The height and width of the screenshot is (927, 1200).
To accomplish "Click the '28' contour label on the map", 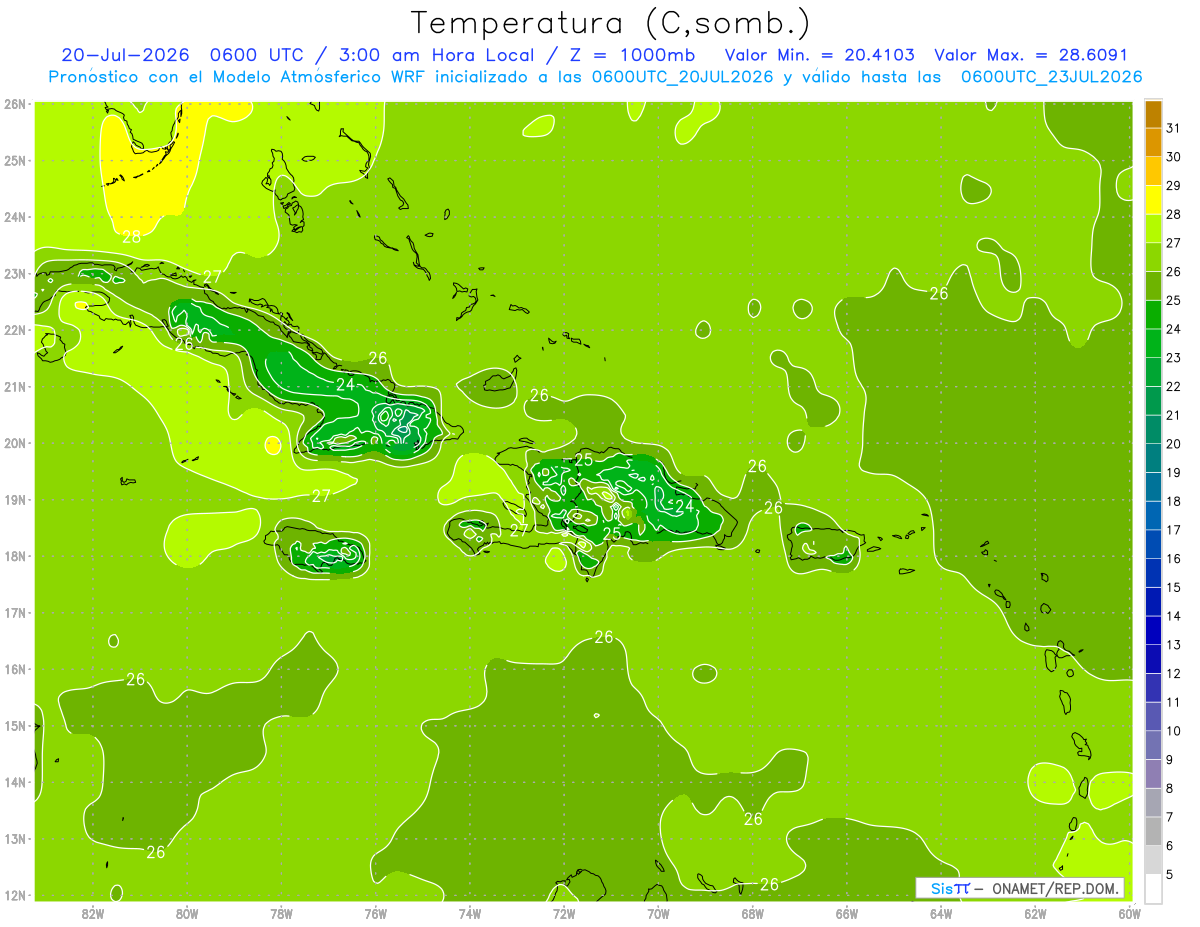I will click(131, 237).
